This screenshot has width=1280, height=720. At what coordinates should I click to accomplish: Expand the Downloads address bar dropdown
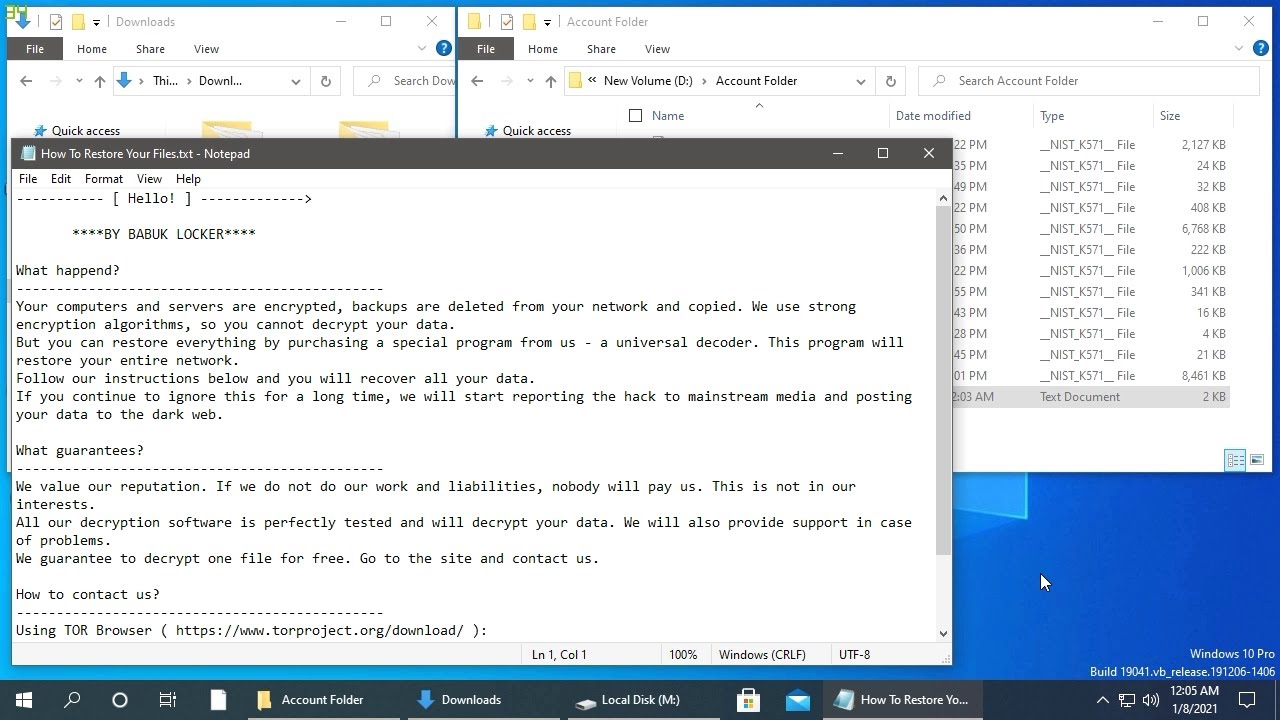[x=296, y=82]
